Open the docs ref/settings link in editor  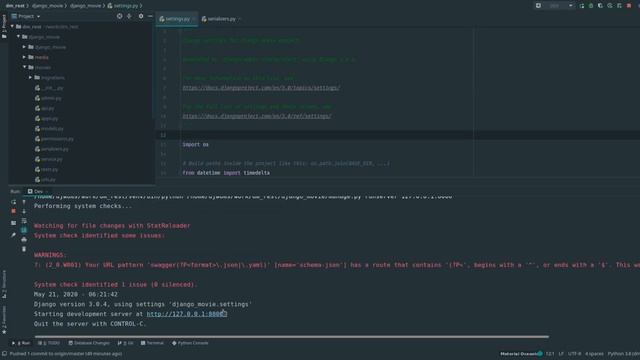point(257,116)
